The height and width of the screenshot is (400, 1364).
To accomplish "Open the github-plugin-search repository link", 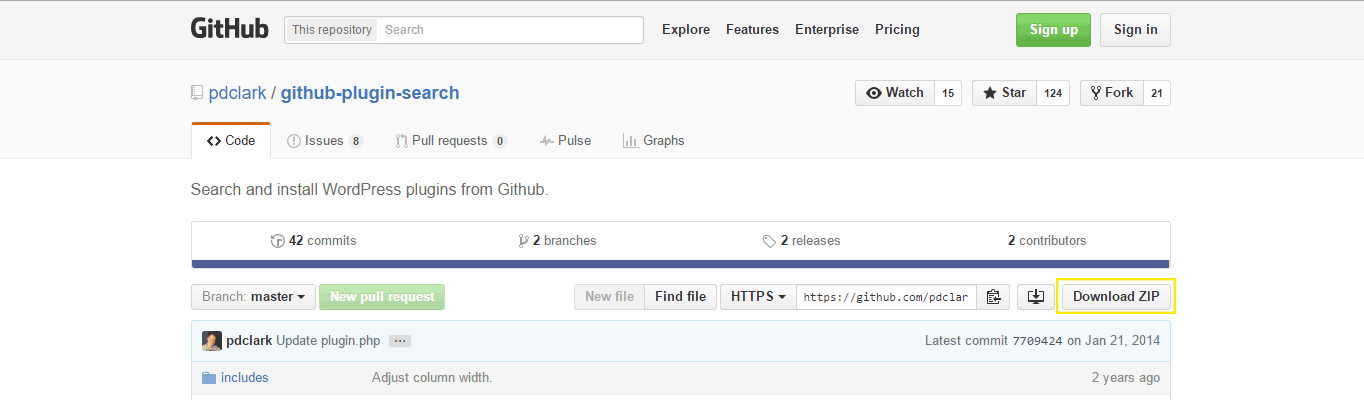I will [370, 93].
